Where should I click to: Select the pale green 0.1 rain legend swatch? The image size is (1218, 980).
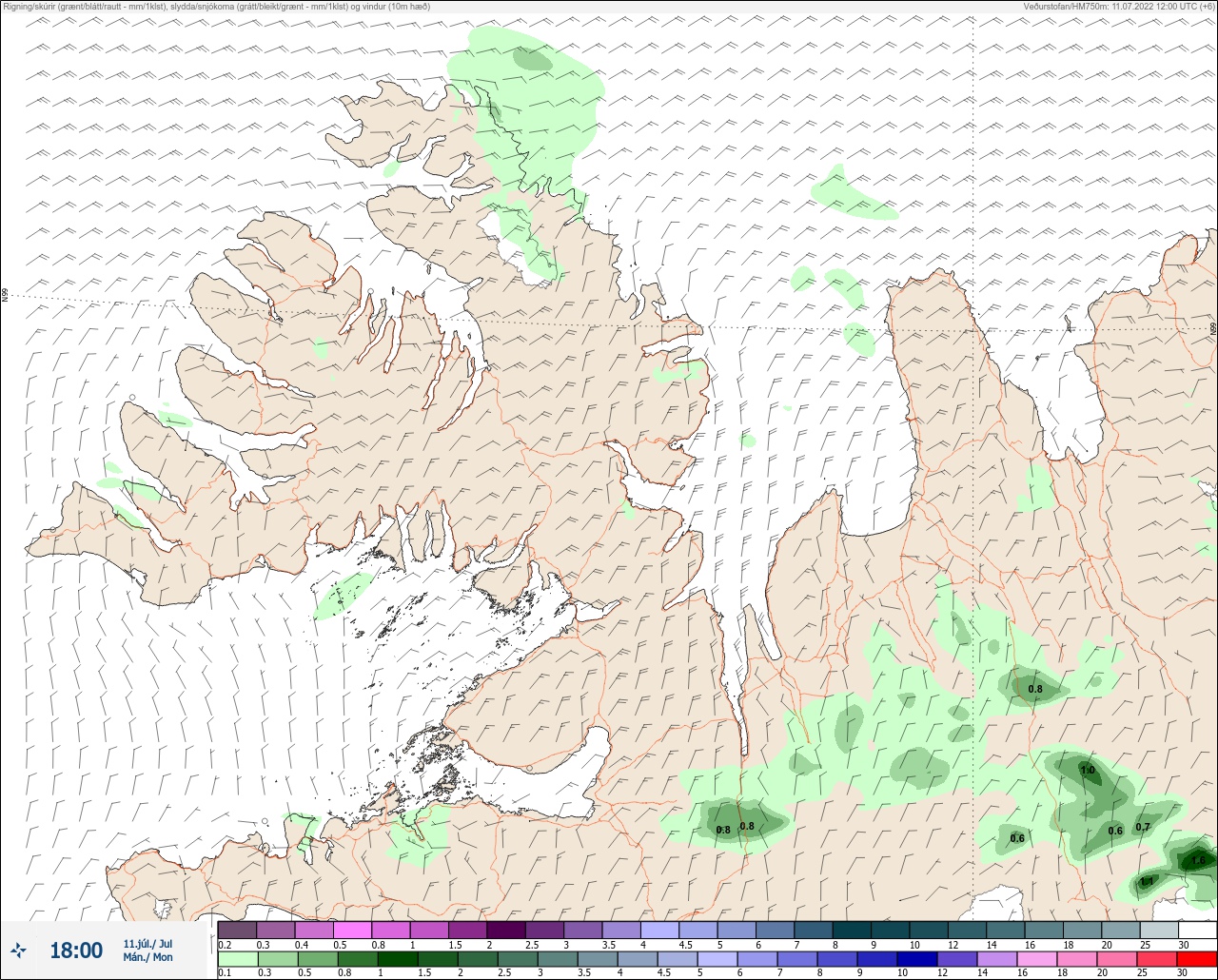click(237, 959)
